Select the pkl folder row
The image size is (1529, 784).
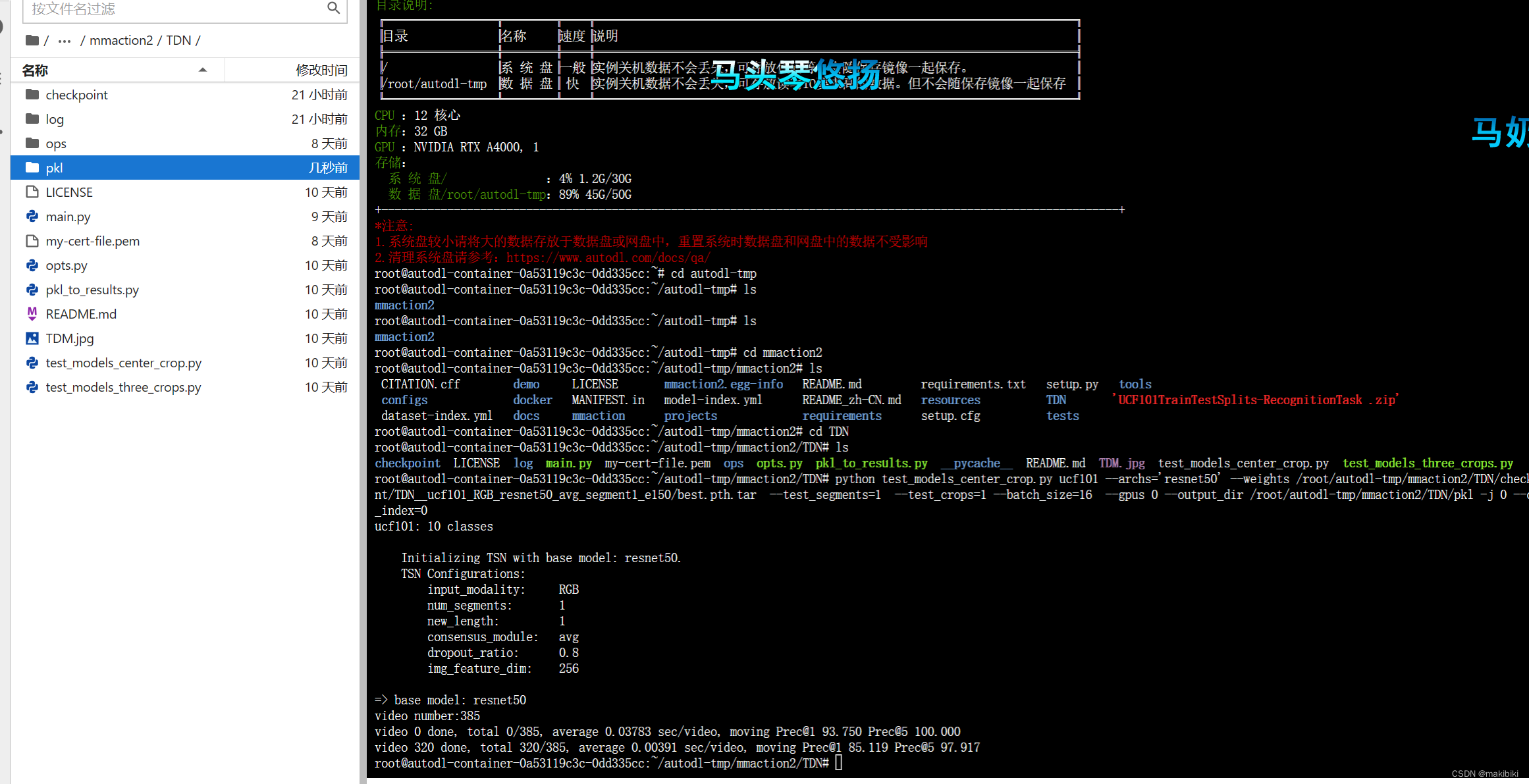pyautogui.click(x=184, y=168)
